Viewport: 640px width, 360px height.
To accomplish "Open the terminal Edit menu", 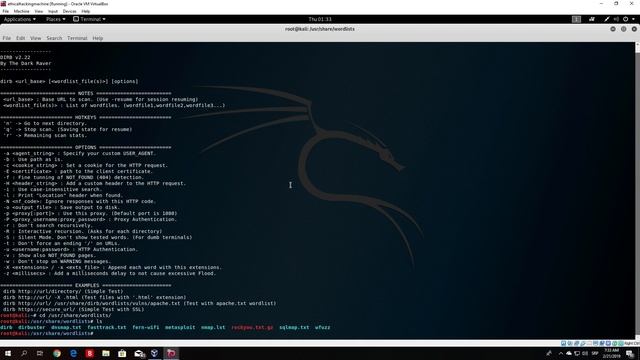I will [x=20, y=38].
